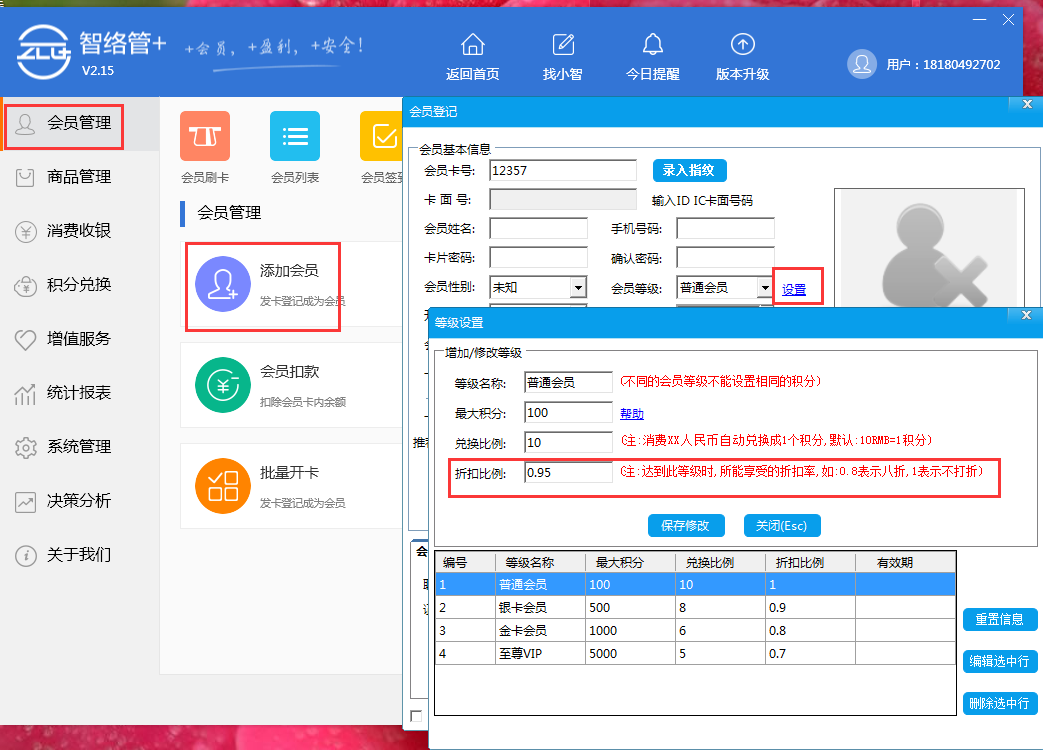The image size is (1043, 750).
Task: Select the 金卡会员 row in the table
Action: tap(650, 631)
